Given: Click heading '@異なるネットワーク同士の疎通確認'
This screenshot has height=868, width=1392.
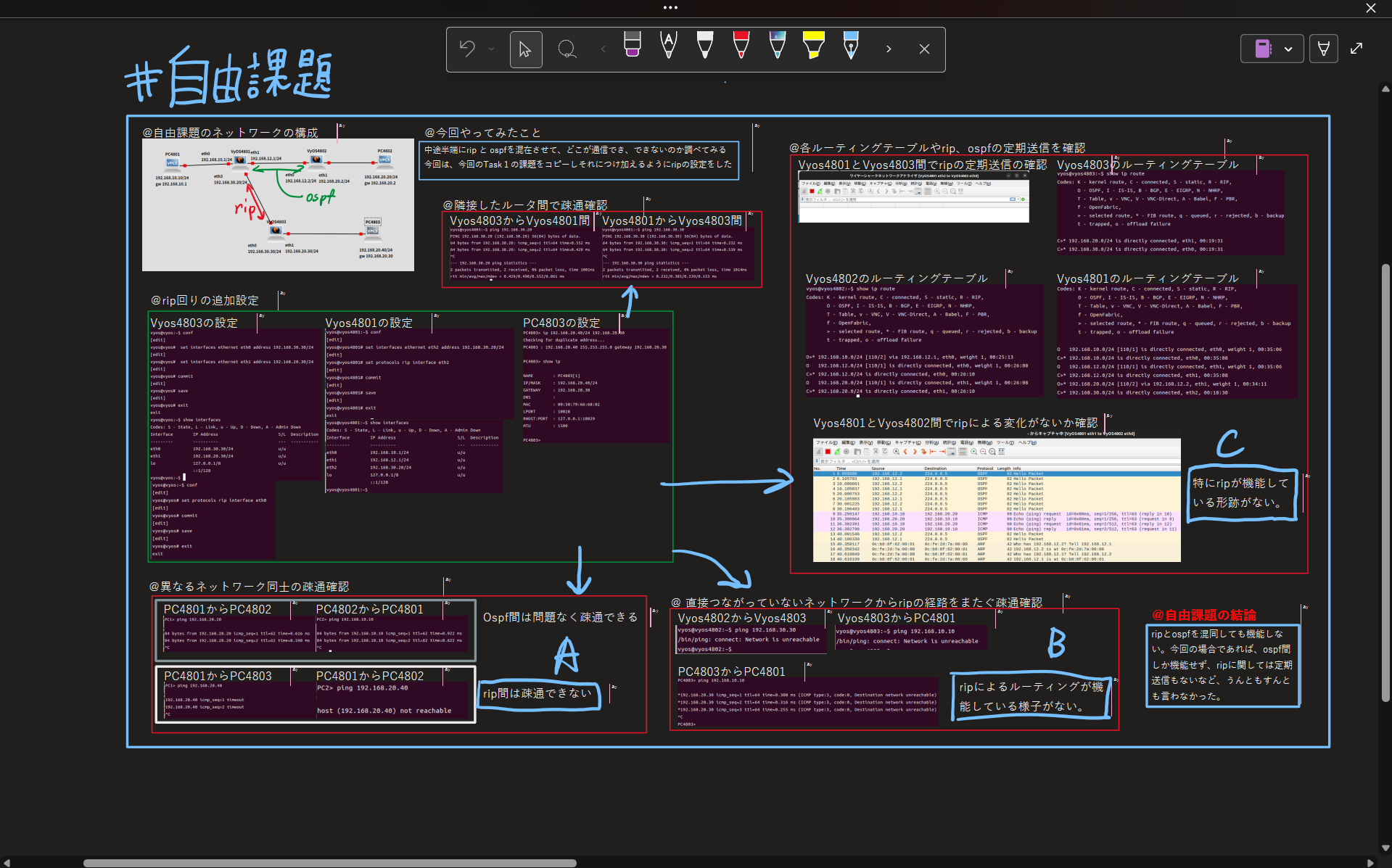Looking at the screenshot, I should [249, 587].
